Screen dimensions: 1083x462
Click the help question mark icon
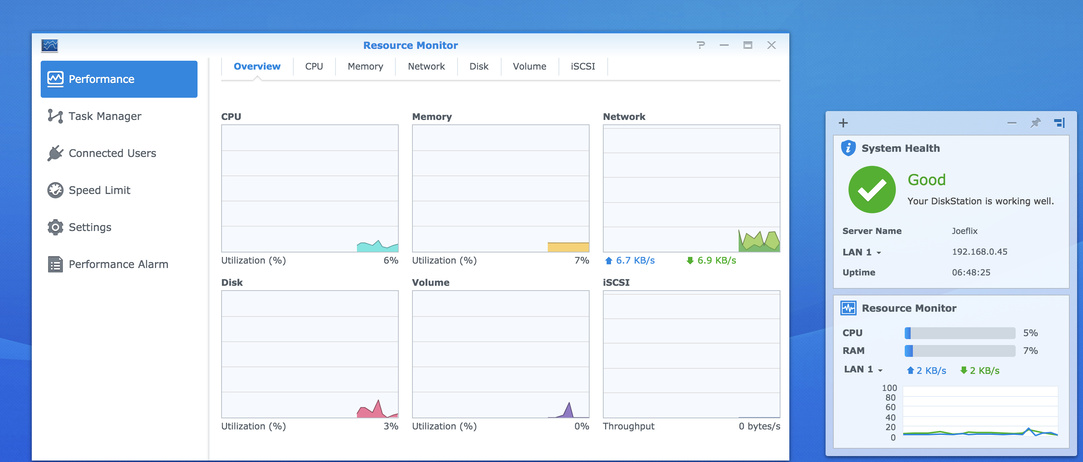701,45
